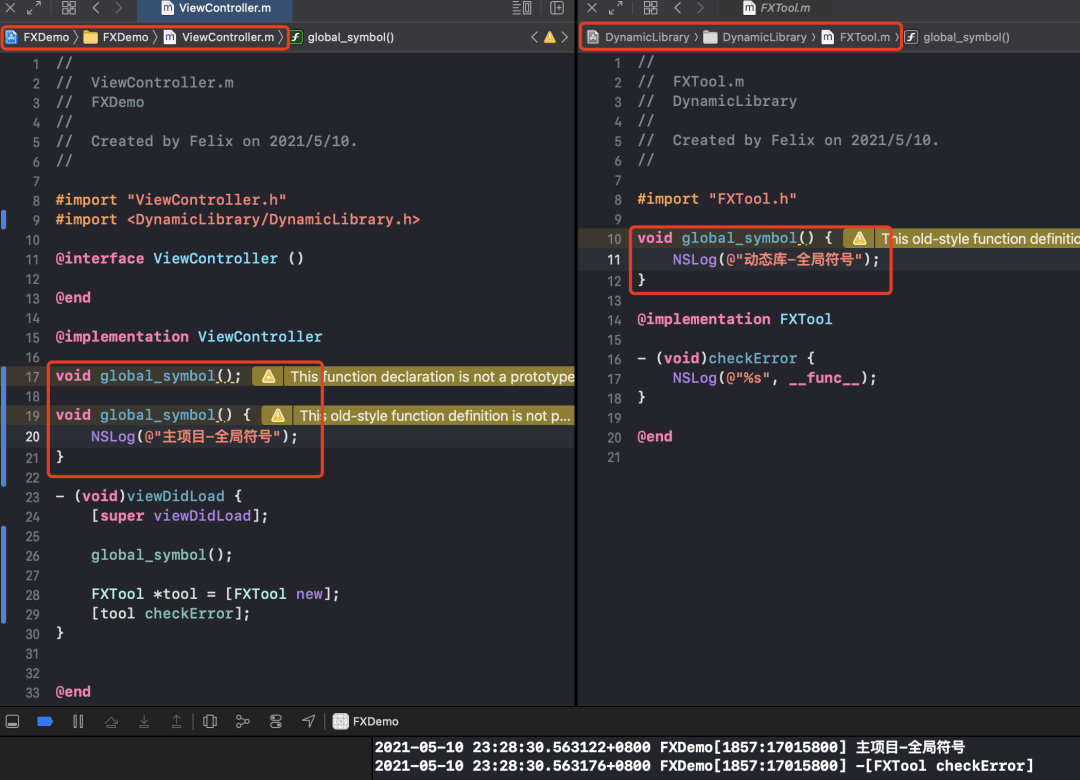The height and width of the screenshot is (780, 1080).
Task: Click global_symbol() call on line 26
Action: [x=162, y=555]
